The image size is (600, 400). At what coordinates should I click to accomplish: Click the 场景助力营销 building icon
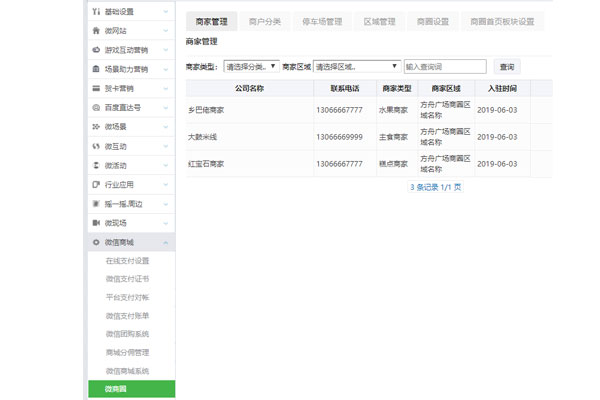[x=96, y=69]
